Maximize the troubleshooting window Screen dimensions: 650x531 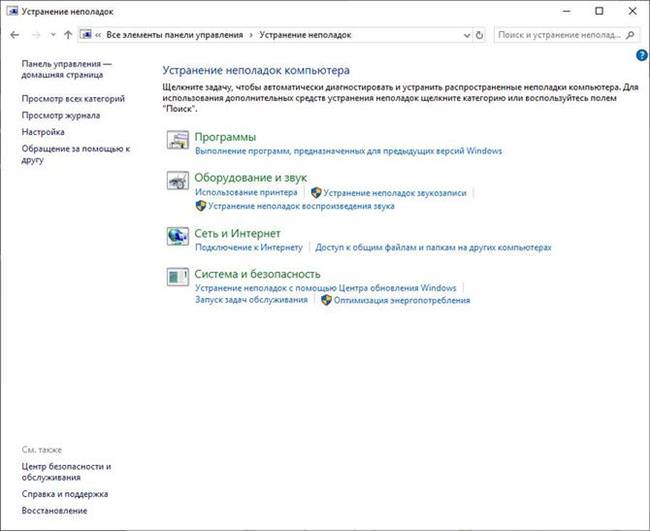[599, 11]
